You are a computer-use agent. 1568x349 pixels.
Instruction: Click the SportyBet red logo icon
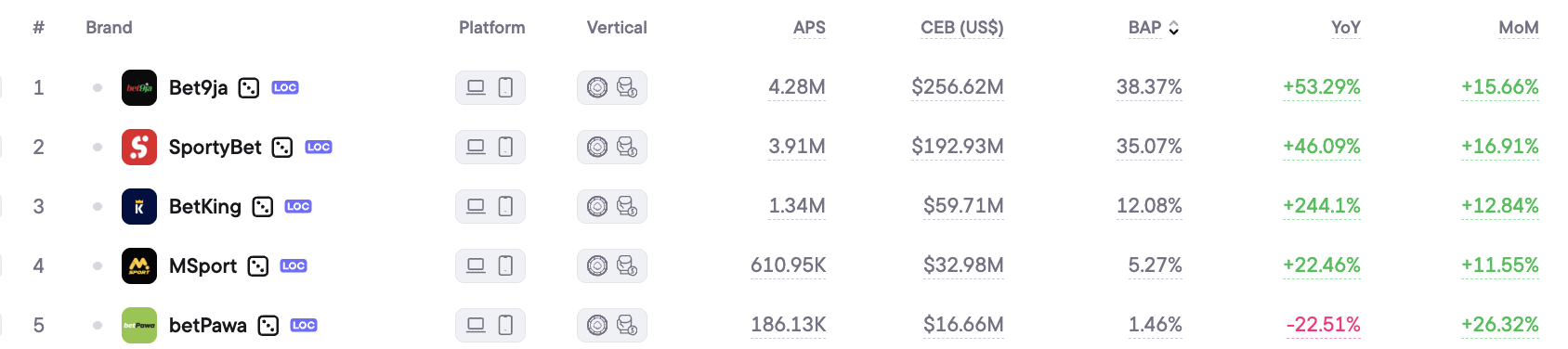tap(139, 148)
